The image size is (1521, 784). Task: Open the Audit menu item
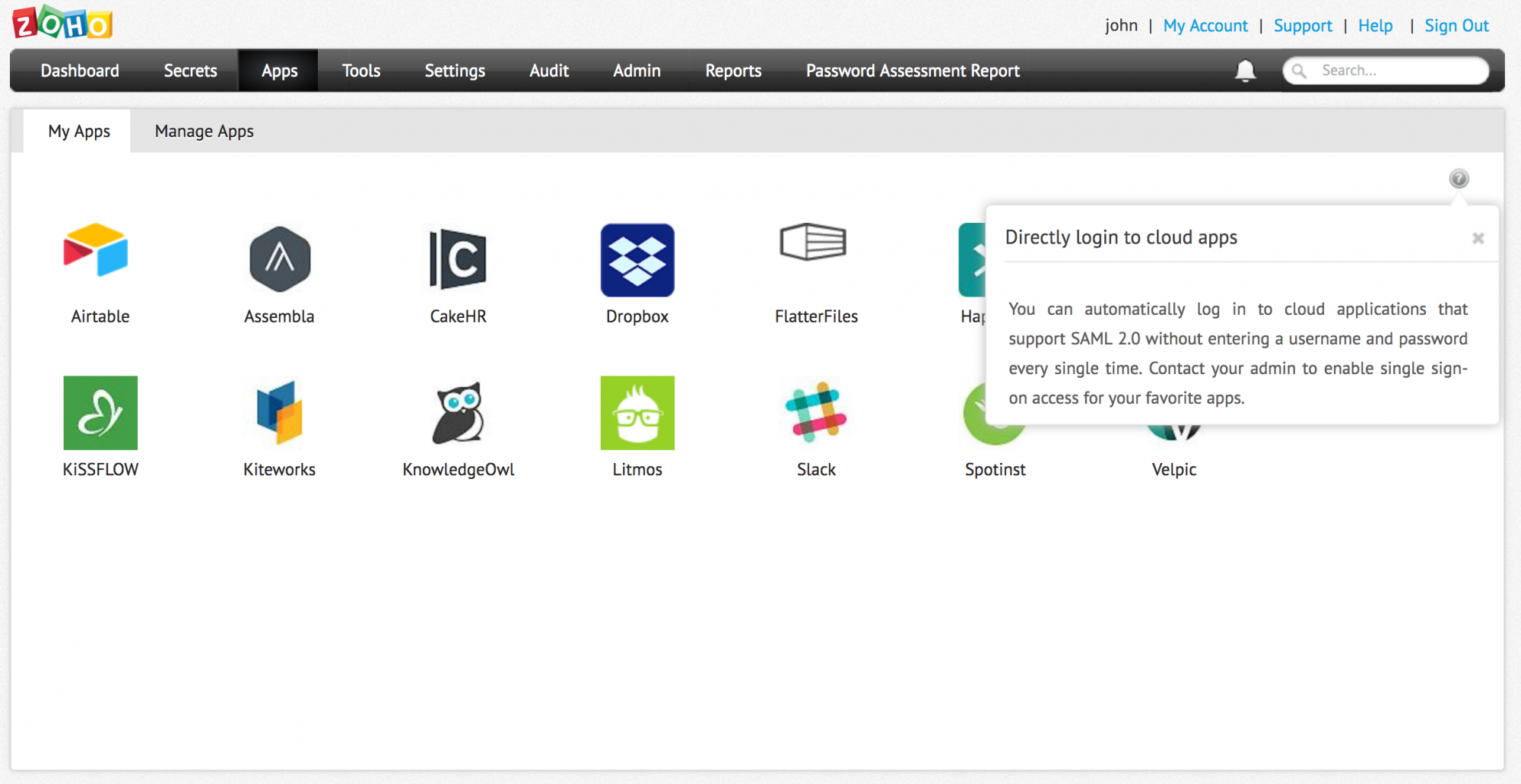[549, 71]
